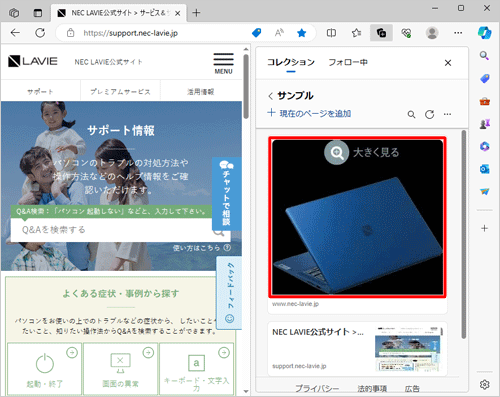Click the 使い方はこちら link
500x397 pixels.
click(x=201, y=248)
